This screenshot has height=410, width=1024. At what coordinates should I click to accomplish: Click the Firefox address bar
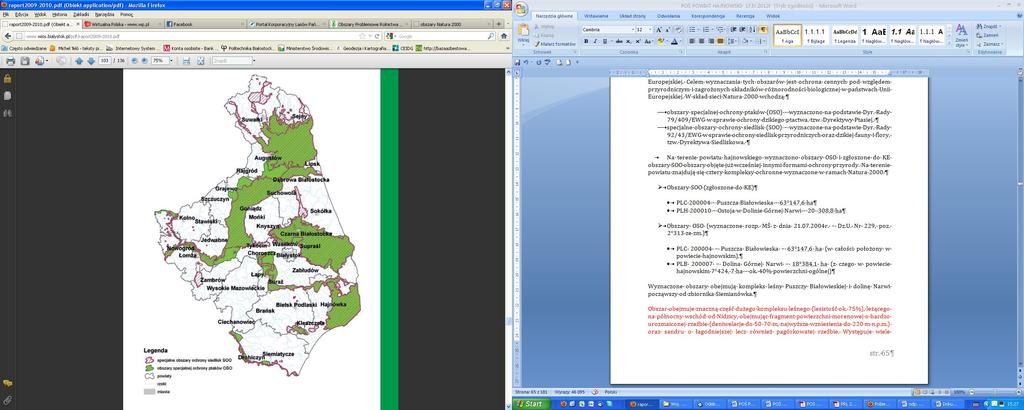tap(189, 36)
